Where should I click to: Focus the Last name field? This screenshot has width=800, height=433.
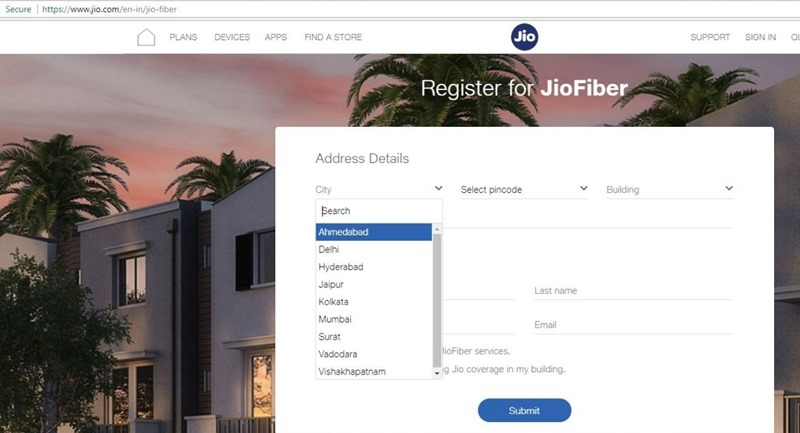[x=634, y=291]
